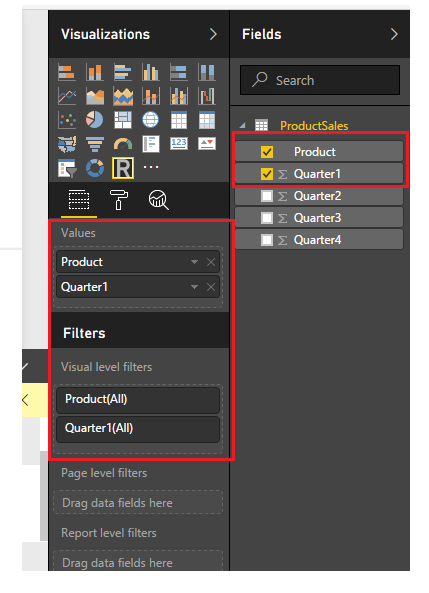Open the Product(All) visual filter
Viewport: 429px width, 593px height.
138,399
